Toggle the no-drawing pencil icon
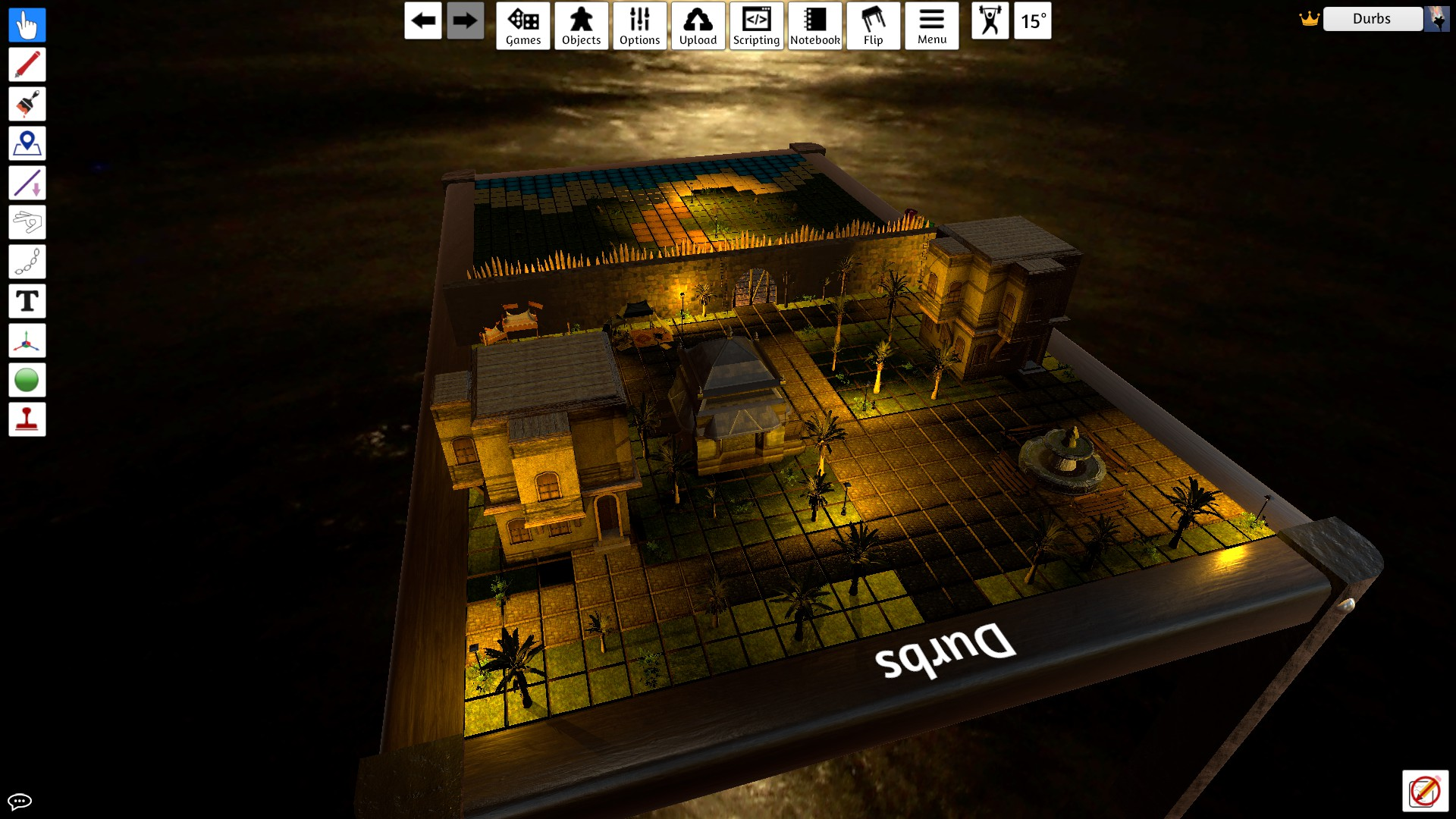1456x819 pixels. coord(1426,791)
